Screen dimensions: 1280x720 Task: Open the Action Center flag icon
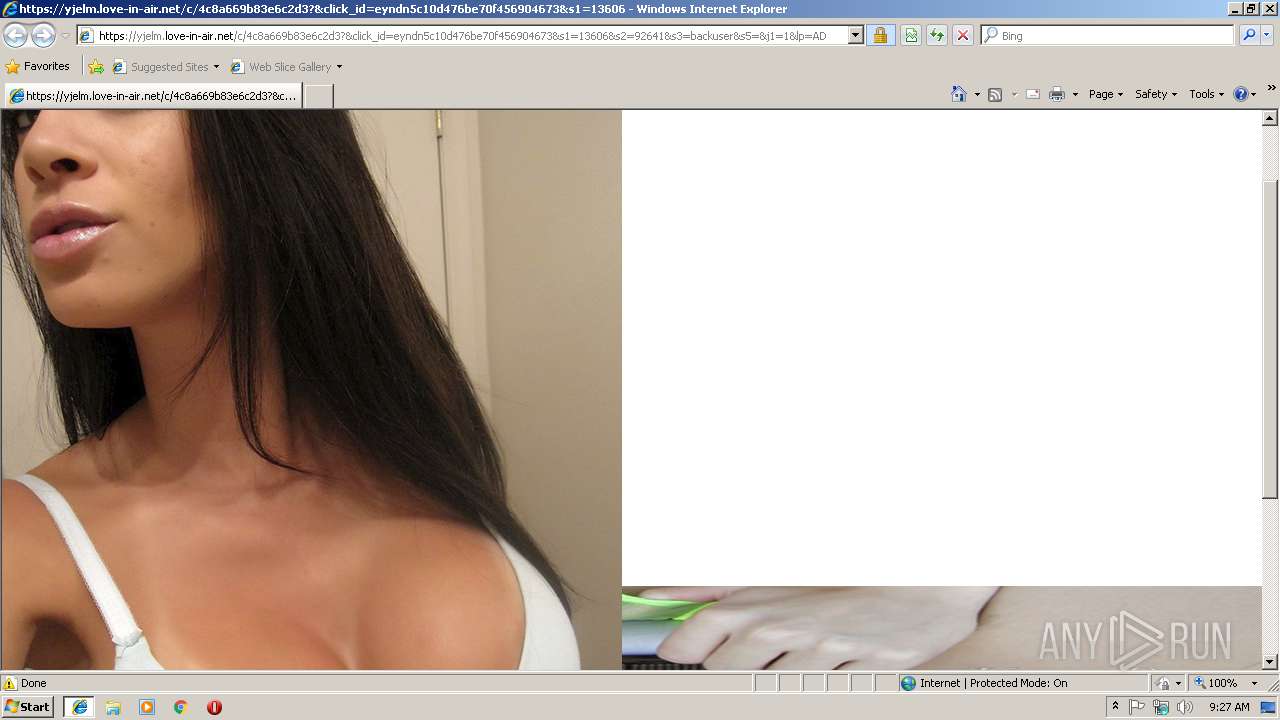(1137, 707)
